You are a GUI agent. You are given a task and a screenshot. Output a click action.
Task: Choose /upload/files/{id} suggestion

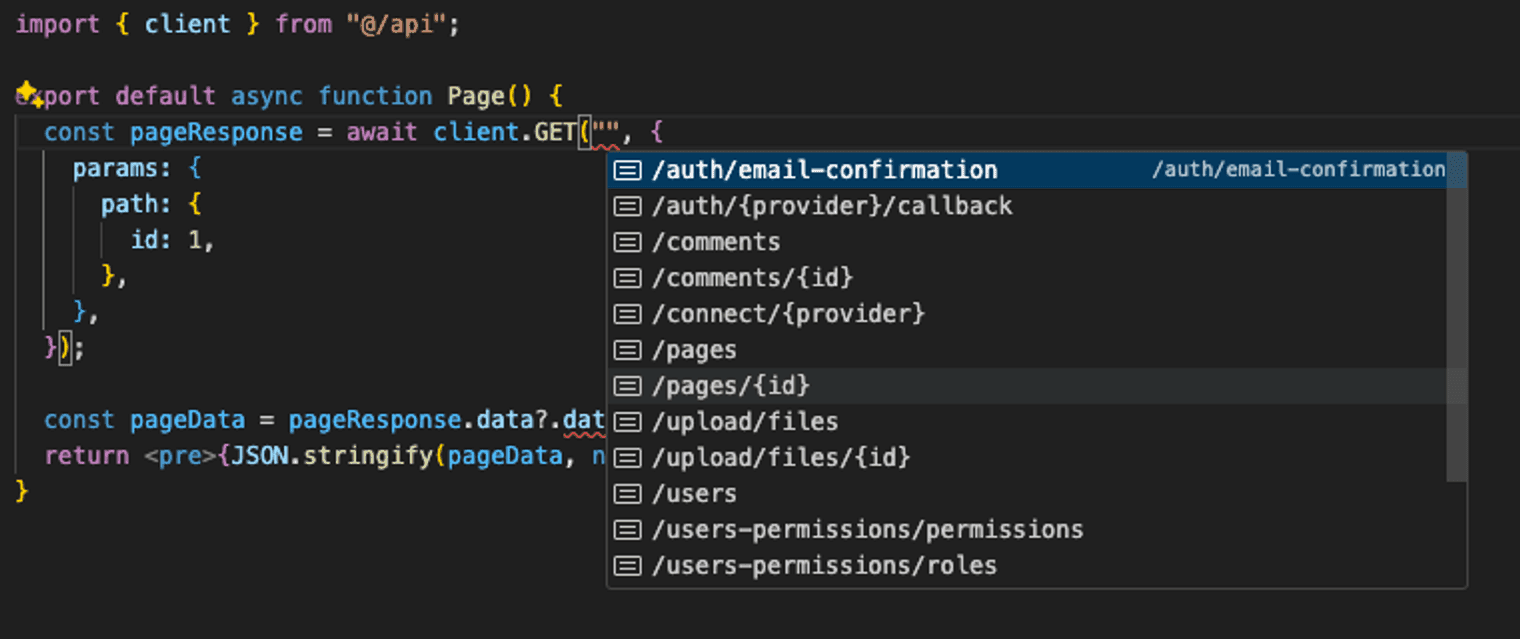pos(1028,458)
